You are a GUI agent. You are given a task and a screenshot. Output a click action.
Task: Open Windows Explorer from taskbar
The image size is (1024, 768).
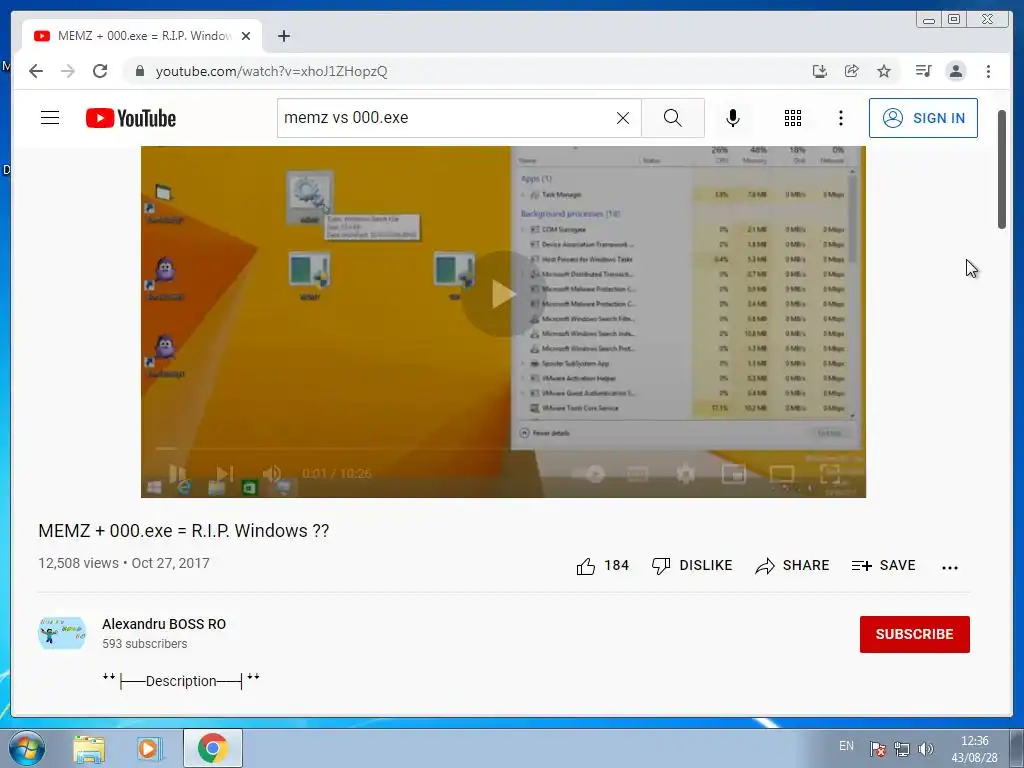89,748
